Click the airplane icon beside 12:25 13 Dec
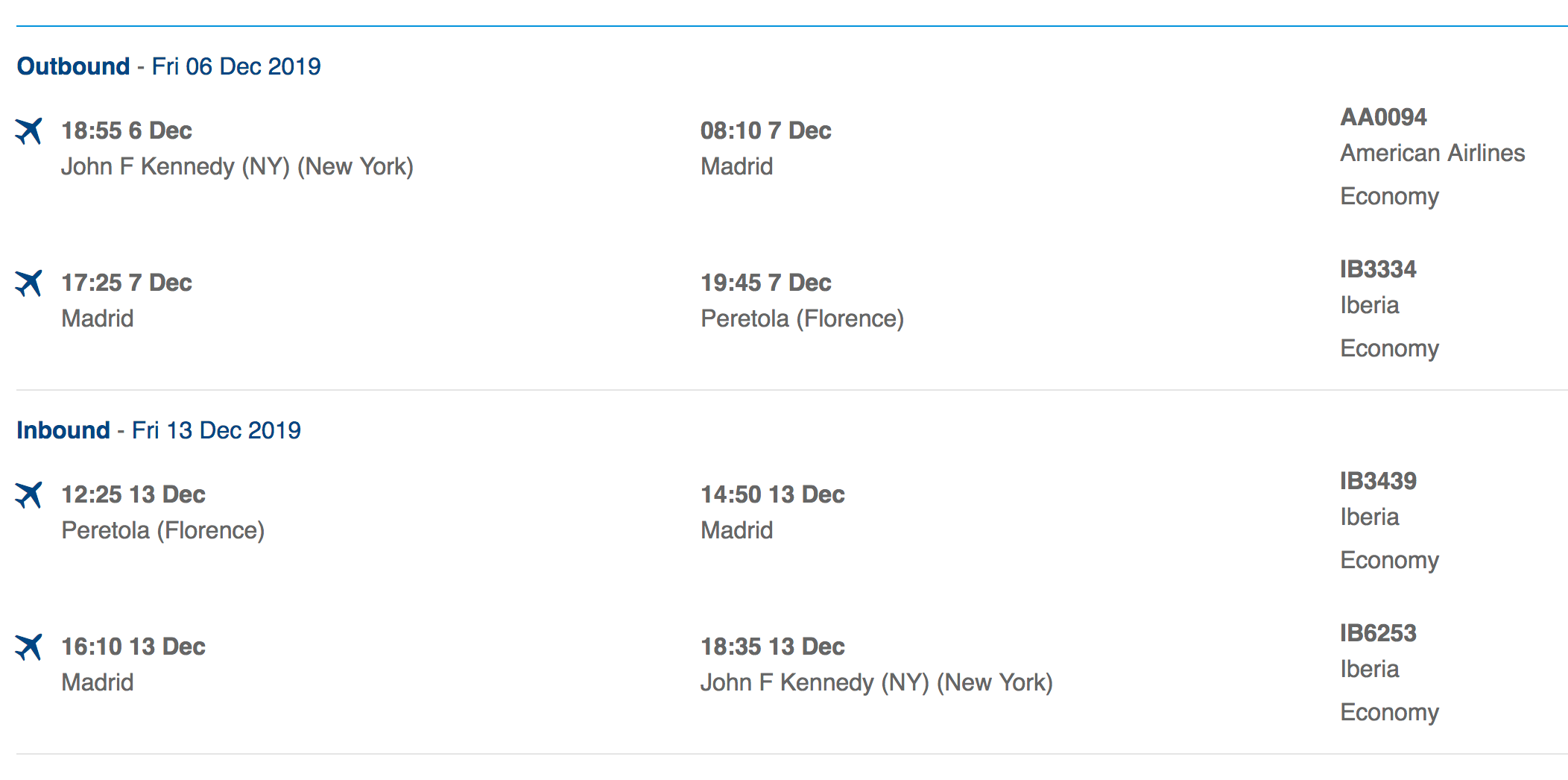1568x780 pixels. pos(29,495)
